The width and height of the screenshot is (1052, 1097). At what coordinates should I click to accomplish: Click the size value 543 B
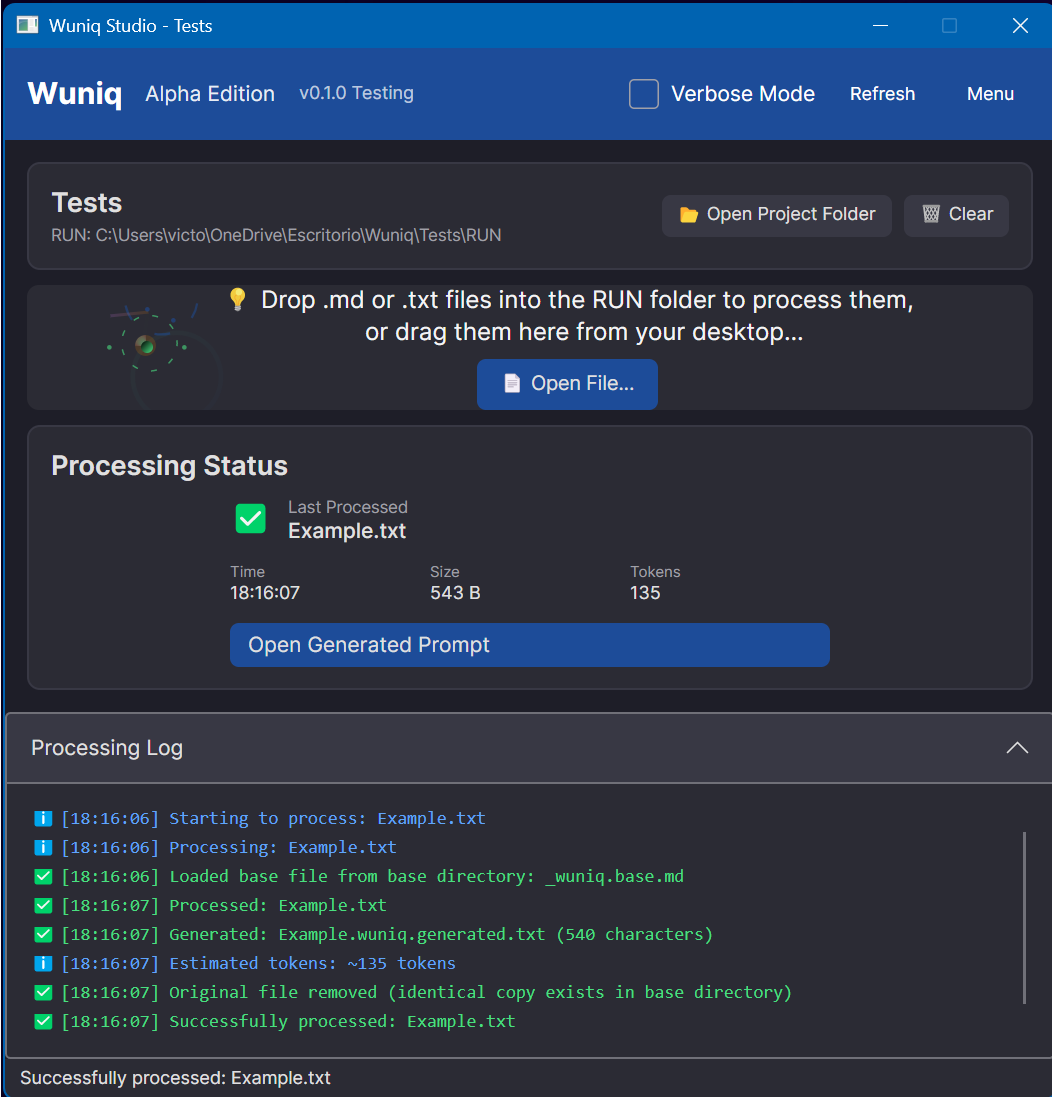[455, 593]
